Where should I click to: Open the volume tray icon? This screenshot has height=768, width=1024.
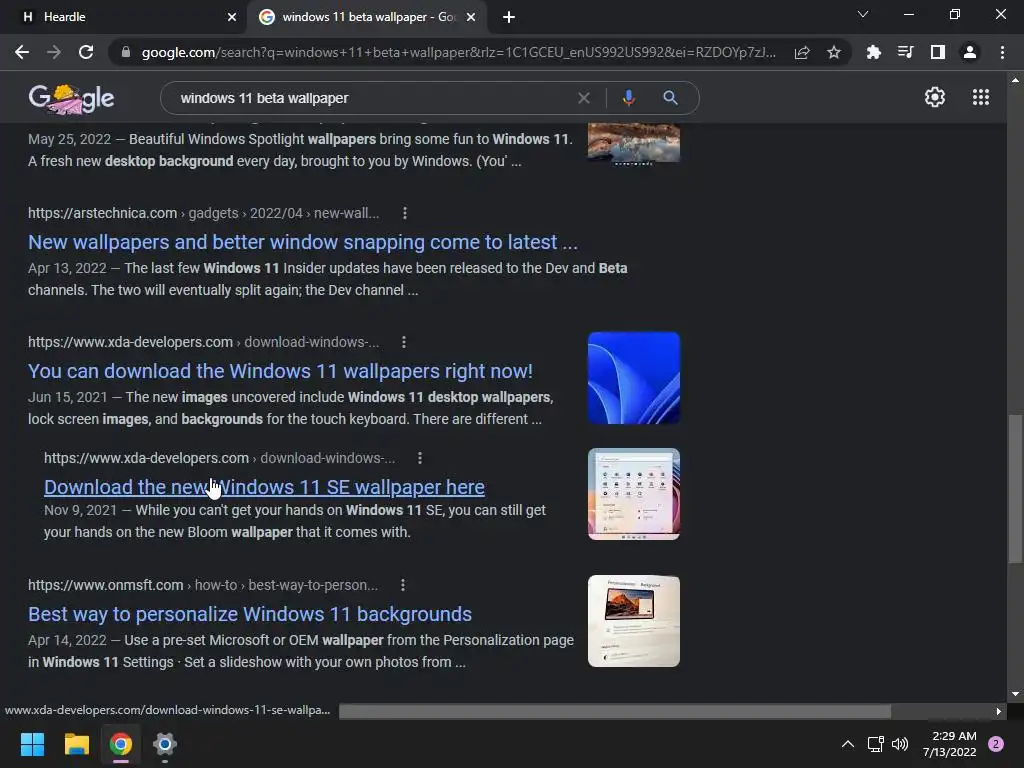[x=900, y=744]
